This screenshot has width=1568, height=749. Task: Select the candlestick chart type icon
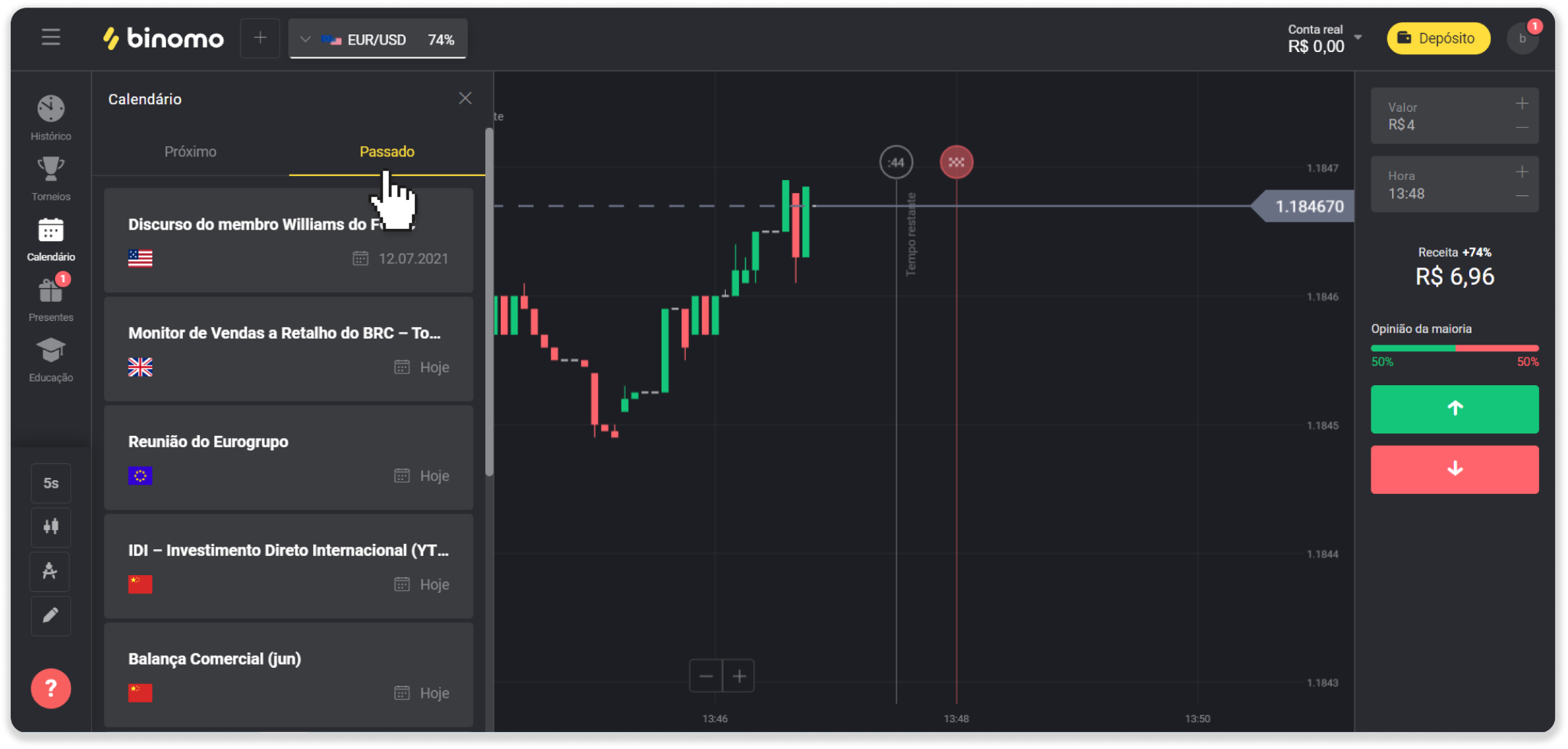pyautogui.click(x=51, y=527)
